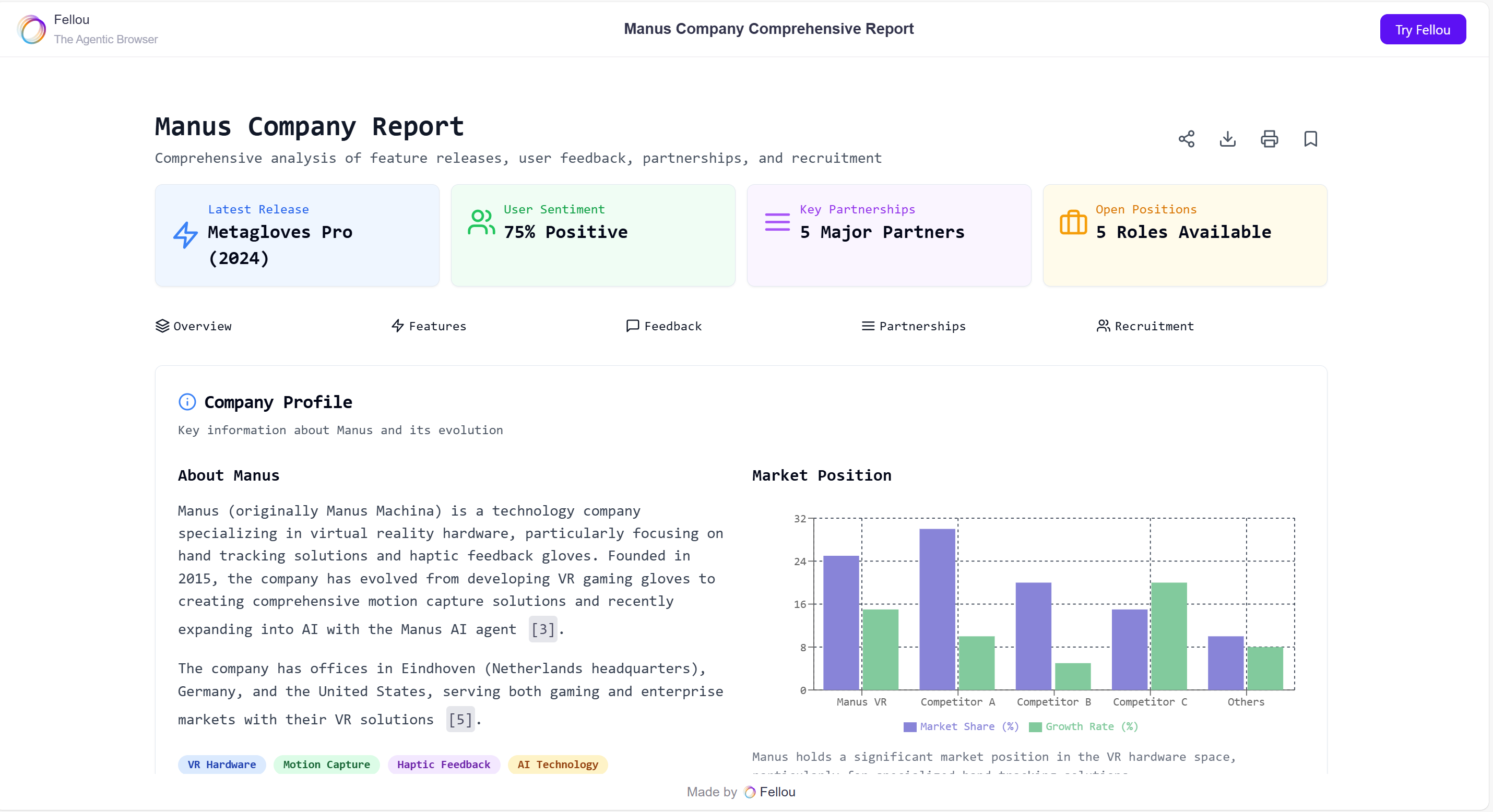Bookmark the report
This screenshot has height=812, width=1493.
1310,139
